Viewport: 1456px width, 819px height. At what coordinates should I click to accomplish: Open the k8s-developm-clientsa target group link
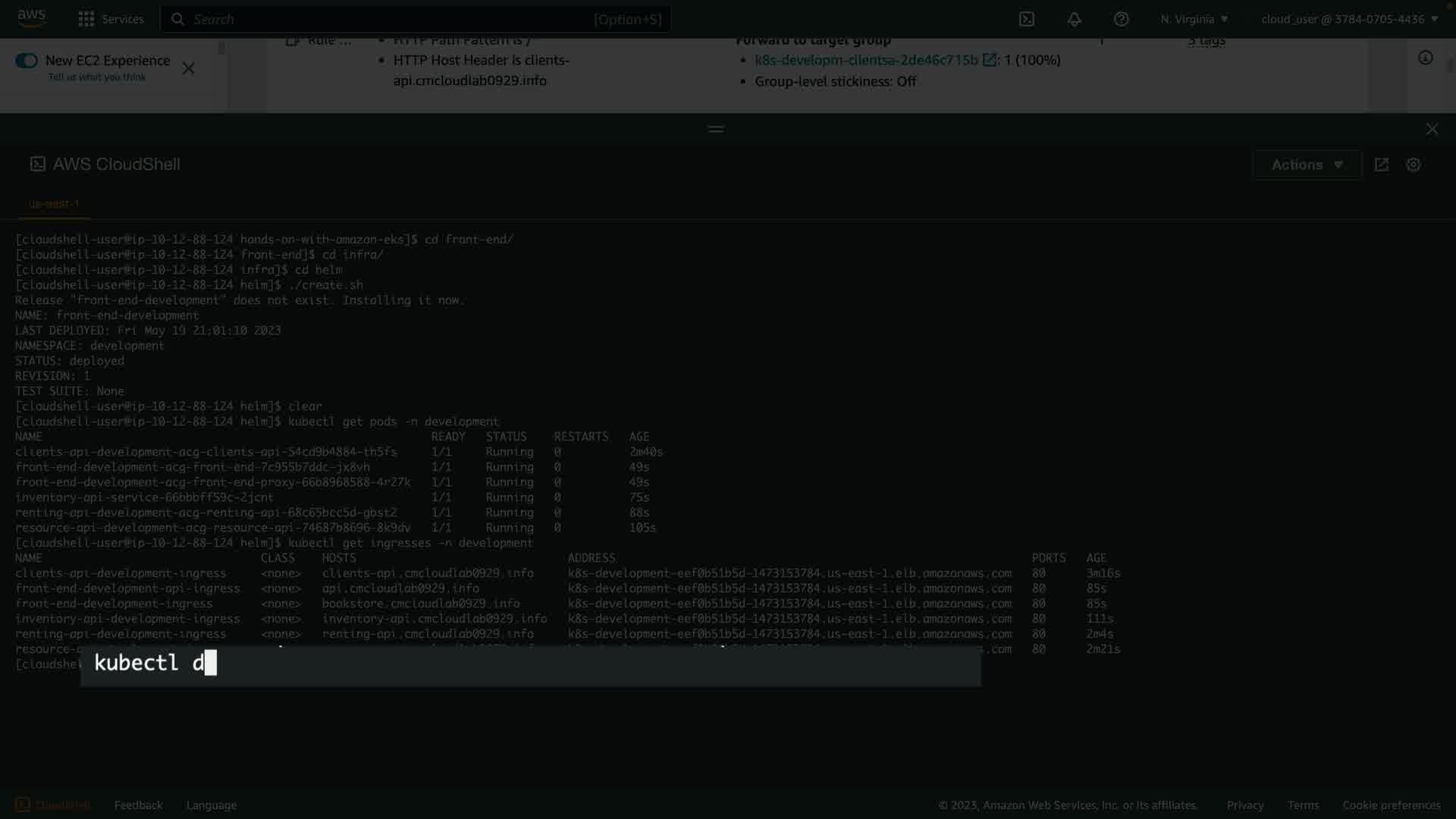[x=866, y=60]
